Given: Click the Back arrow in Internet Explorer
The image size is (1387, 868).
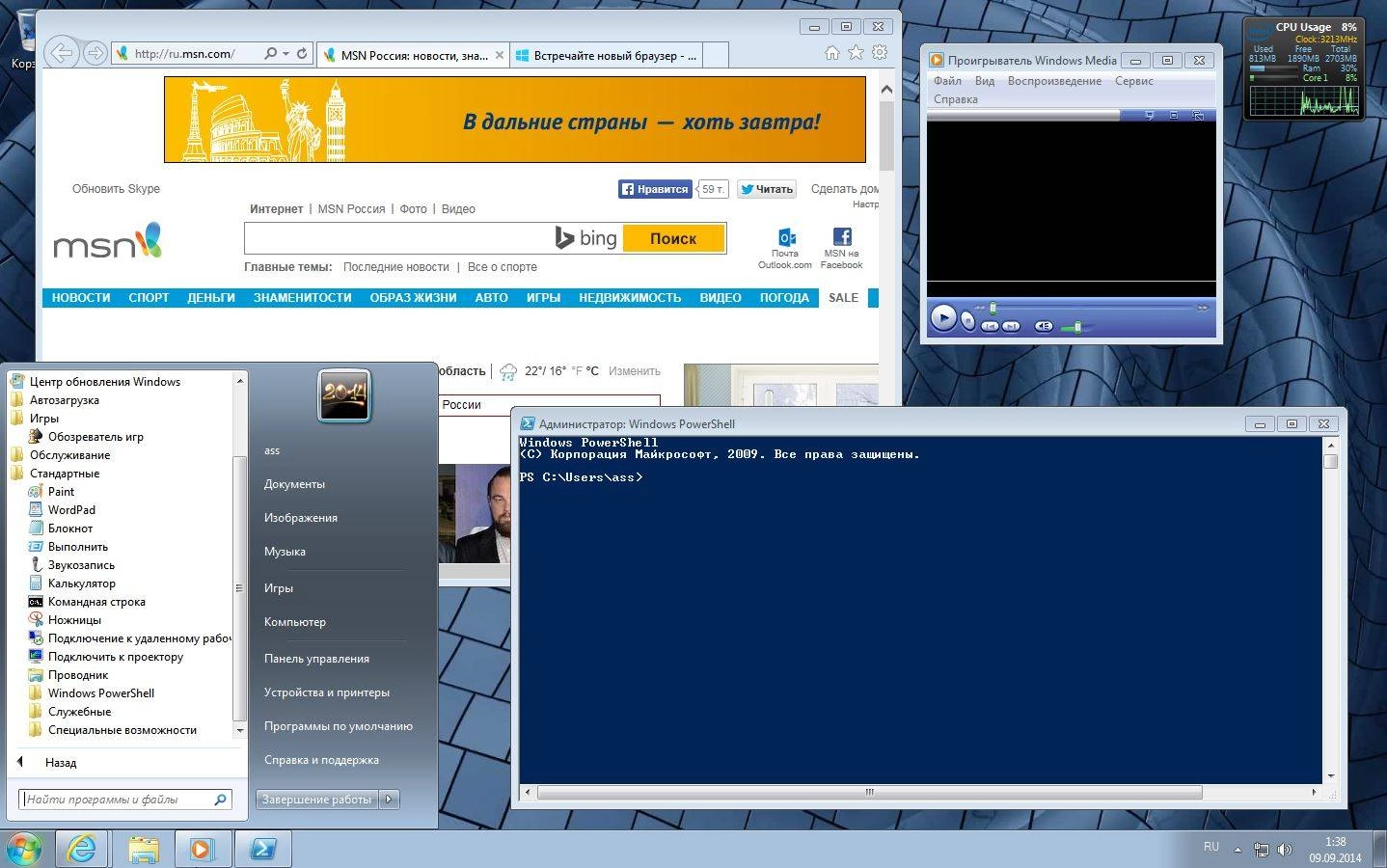Looking at the screenshot, I should 62,53.
